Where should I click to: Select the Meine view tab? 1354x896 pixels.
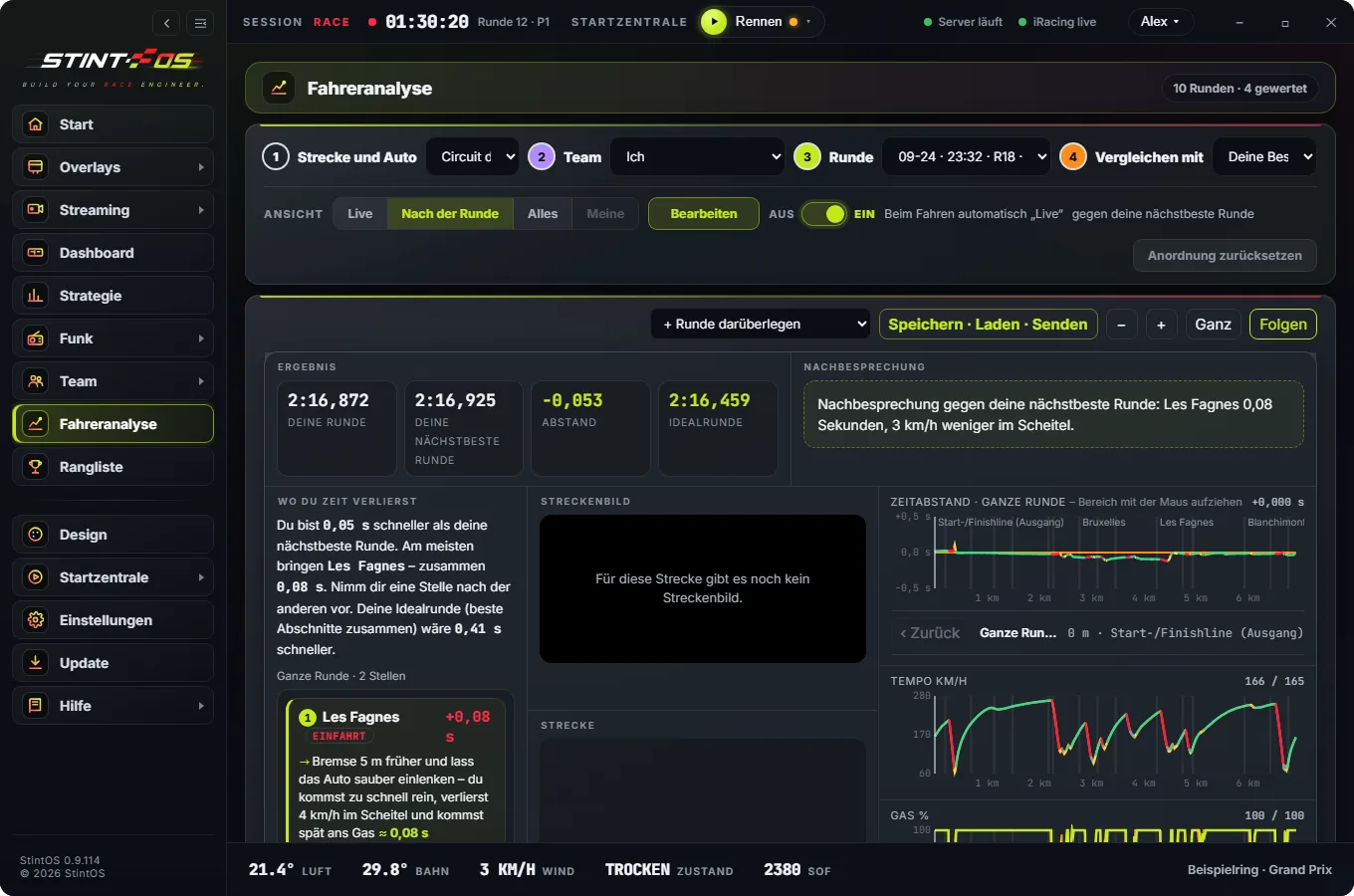605,214
